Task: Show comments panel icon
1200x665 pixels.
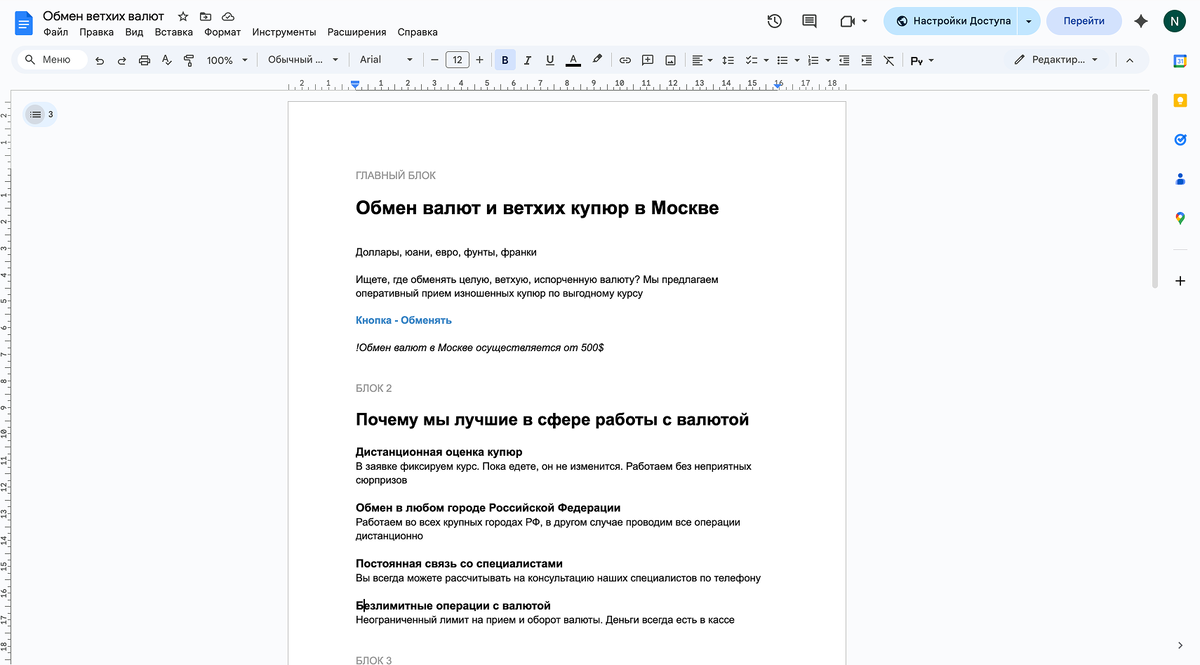Action: 809,21
